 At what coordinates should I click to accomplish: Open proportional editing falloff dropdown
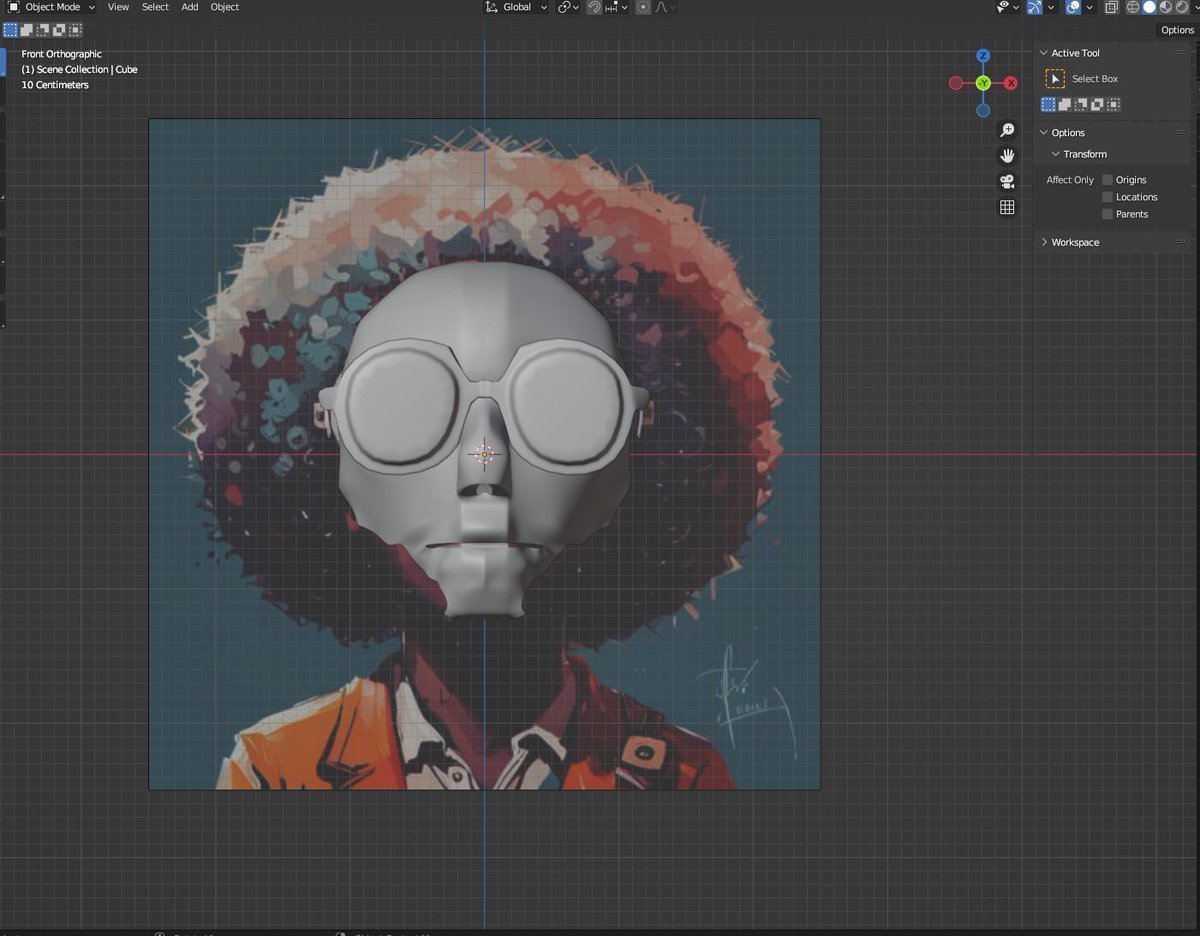[665, 7]
